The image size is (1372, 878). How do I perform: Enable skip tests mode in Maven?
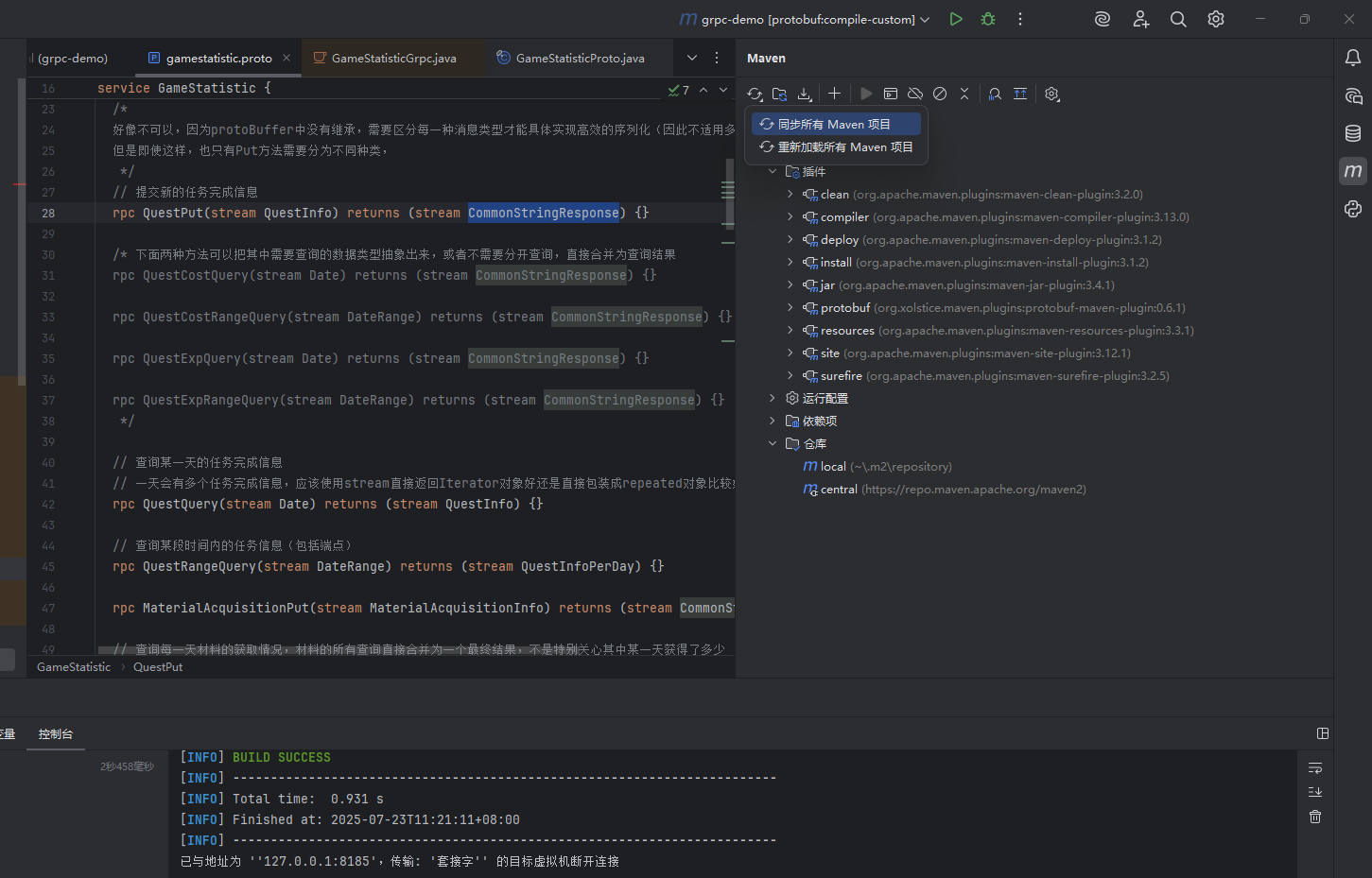click(x=939, y=94)
